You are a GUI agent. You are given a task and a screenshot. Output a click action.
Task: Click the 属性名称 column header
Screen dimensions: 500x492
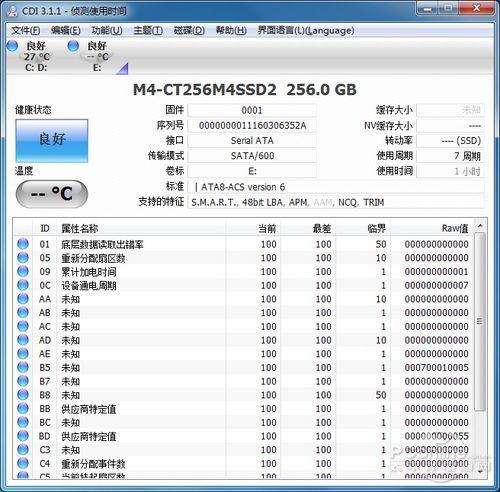coord(142,229)
